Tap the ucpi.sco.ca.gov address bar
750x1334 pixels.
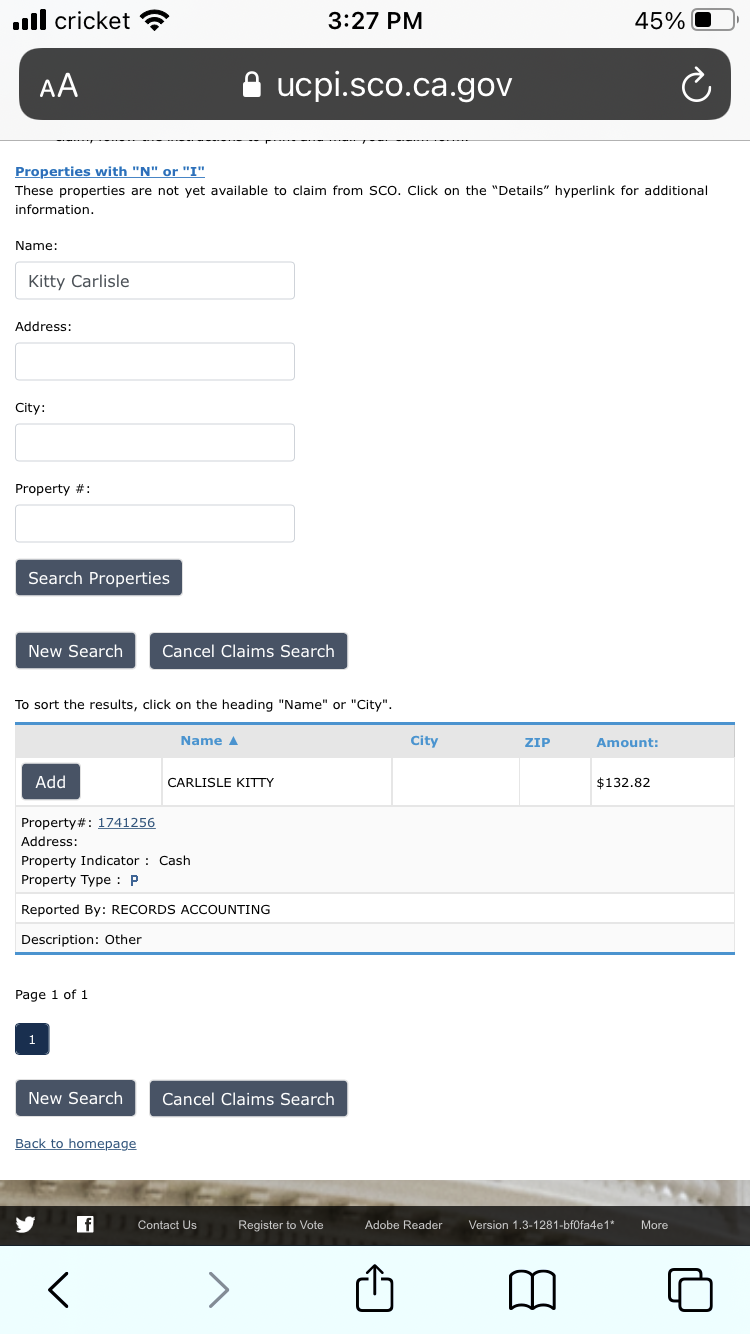click(x=375, y=85)
